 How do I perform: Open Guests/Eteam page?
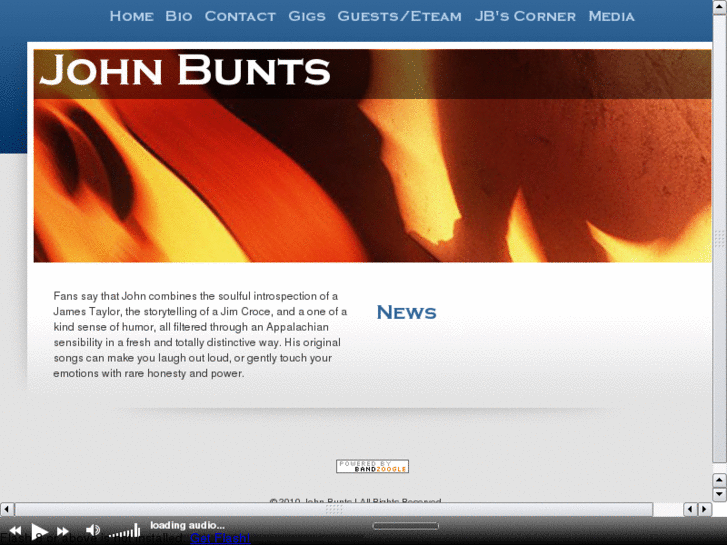(x=399, y=16)
